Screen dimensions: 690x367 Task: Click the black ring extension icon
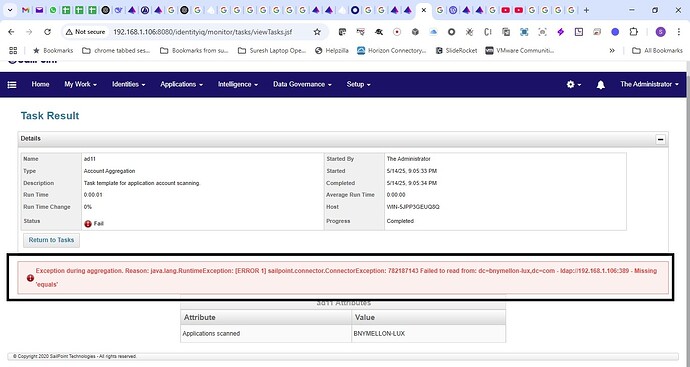pyautogui.click(x=451, y=32)
